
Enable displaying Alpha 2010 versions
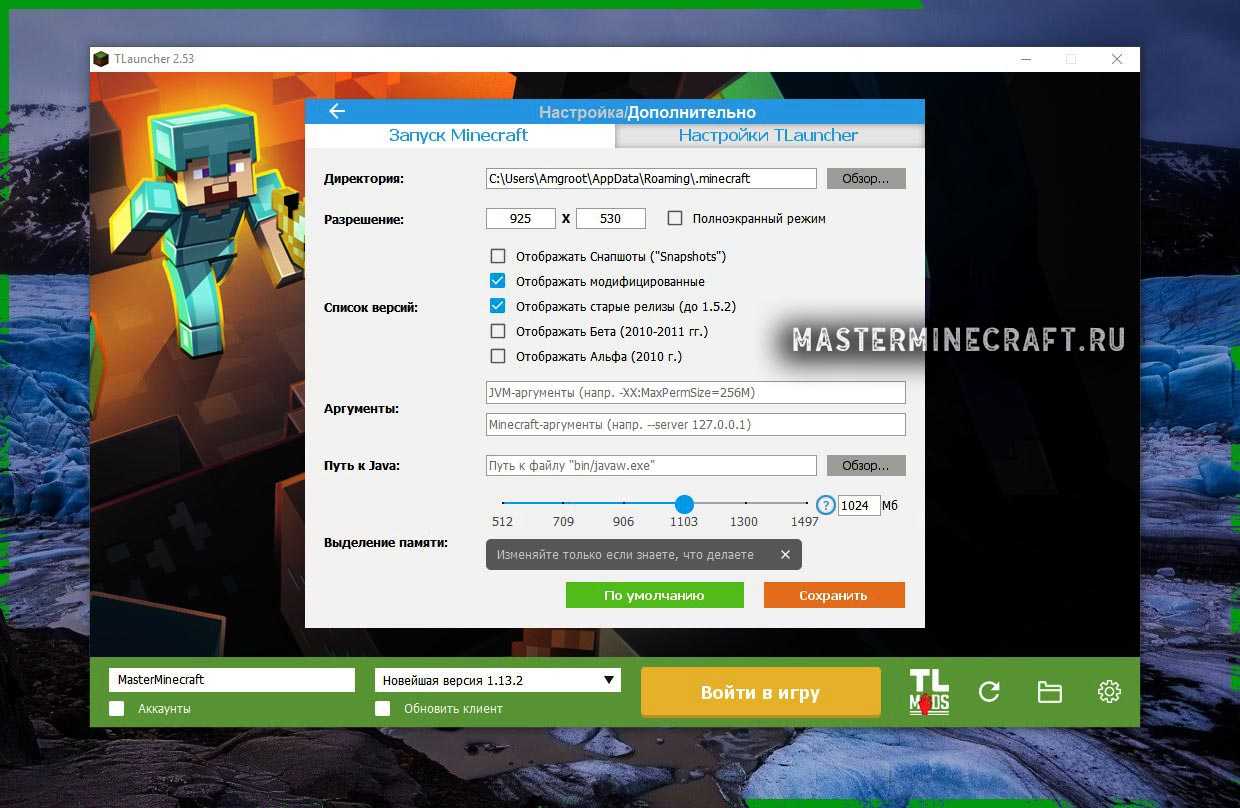498,356
